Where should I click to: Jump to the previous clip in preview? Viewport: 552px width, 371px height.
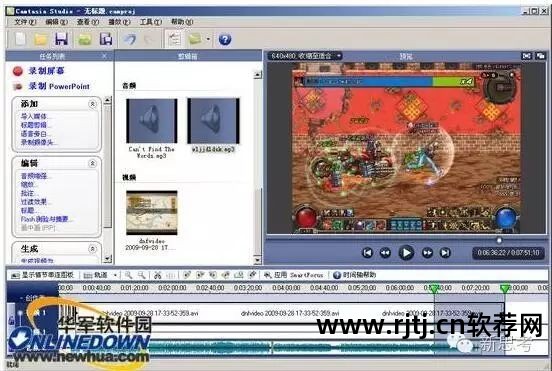coord(367,253)
